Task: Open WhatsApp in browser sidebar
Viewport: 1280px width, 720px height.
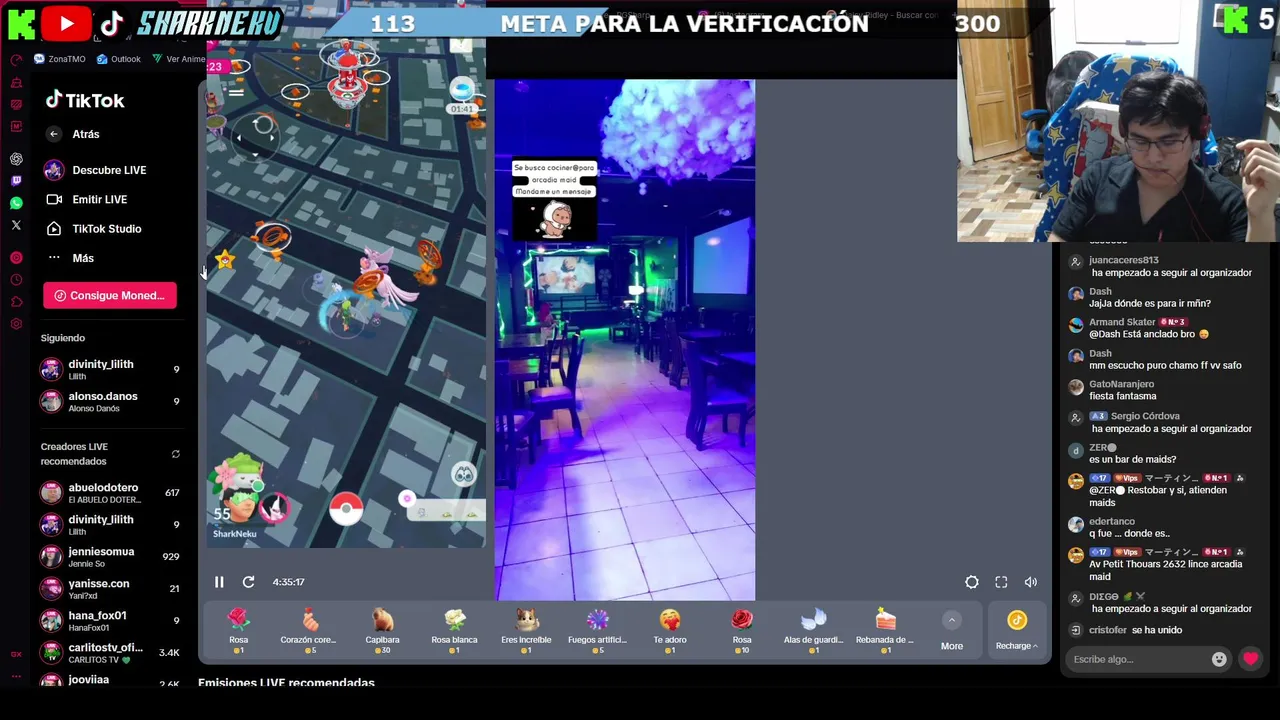Action: click(x=16, y=203)
